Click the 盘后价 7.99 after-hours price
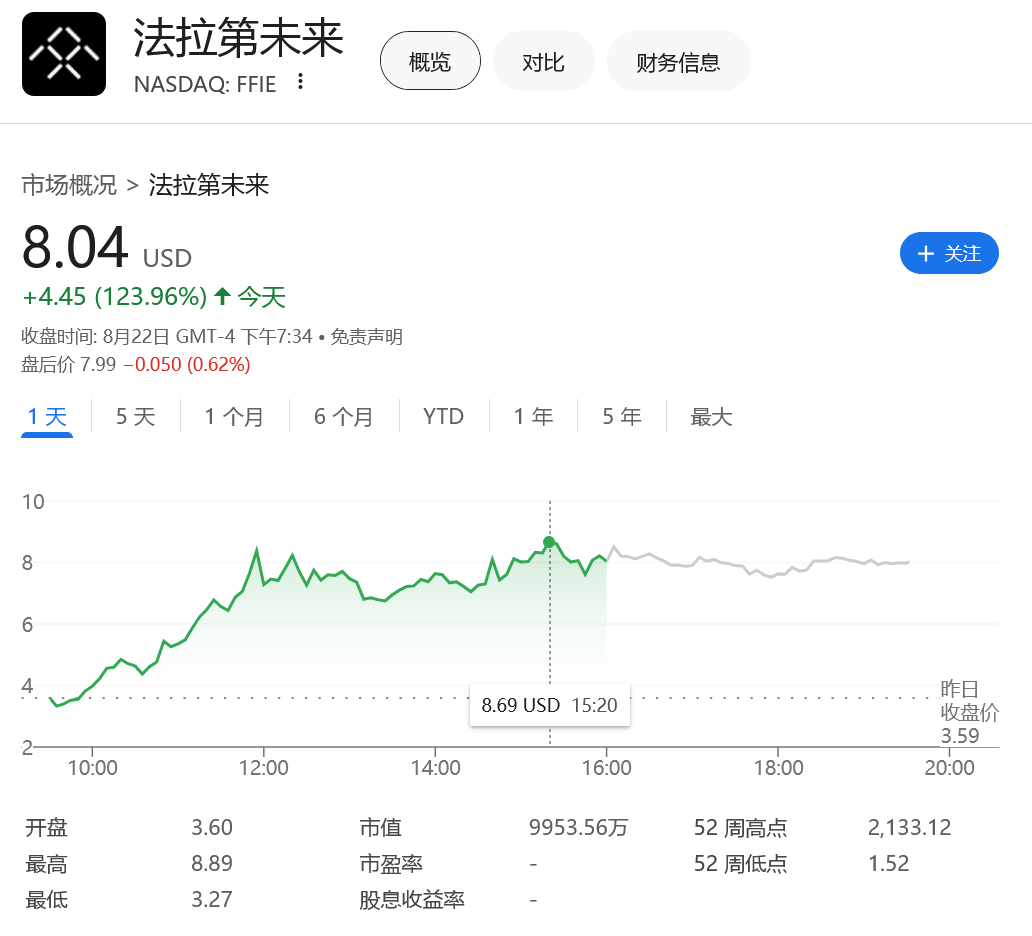 (68, 364)
